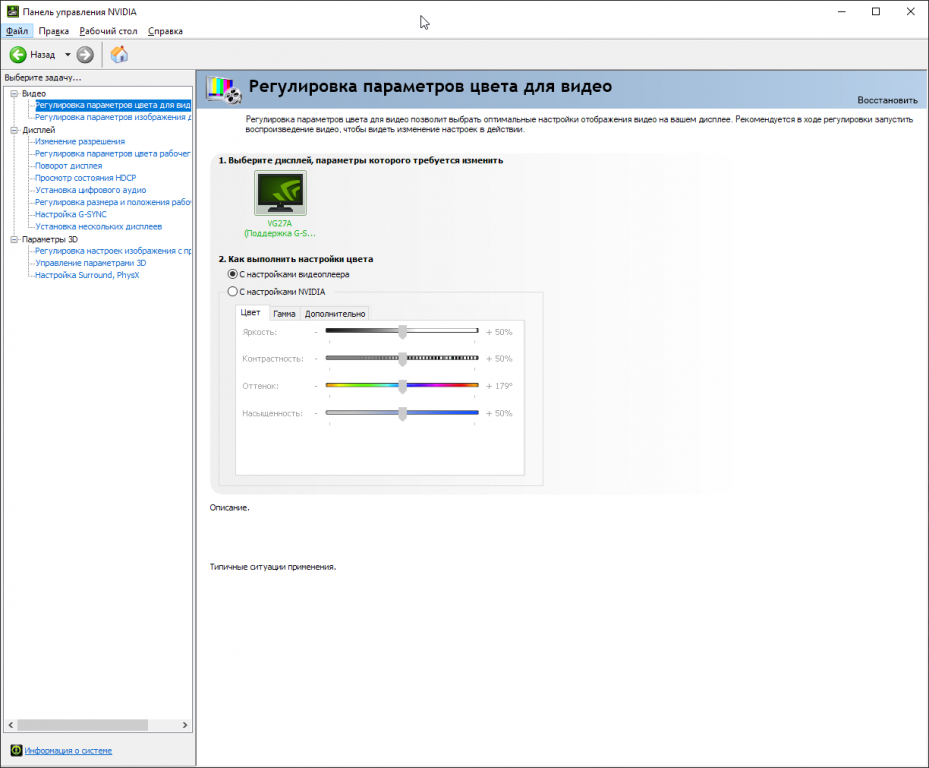Open the Home page icon in the toolbar
The image size is (929, 768).
(x=119, y=55)
